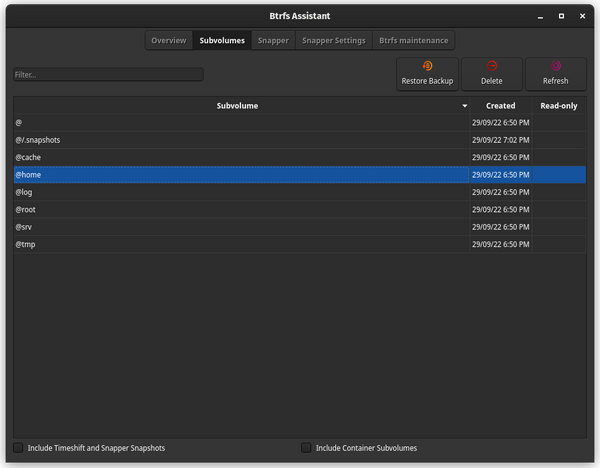Hit the Refresh icon button
The width and height of the screenshot is (600, 468).
click(555, 73)
